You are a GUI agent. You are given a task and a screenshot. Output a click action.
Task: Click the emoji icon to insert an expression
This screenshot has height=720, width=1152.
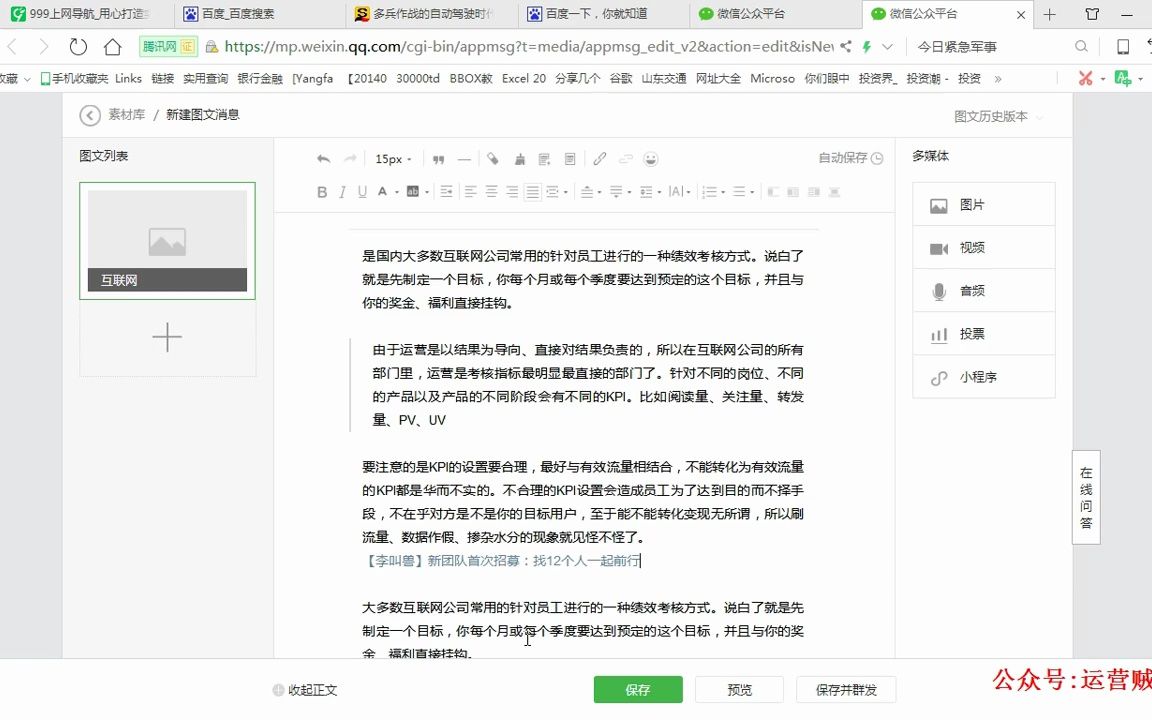click(649, 158)
